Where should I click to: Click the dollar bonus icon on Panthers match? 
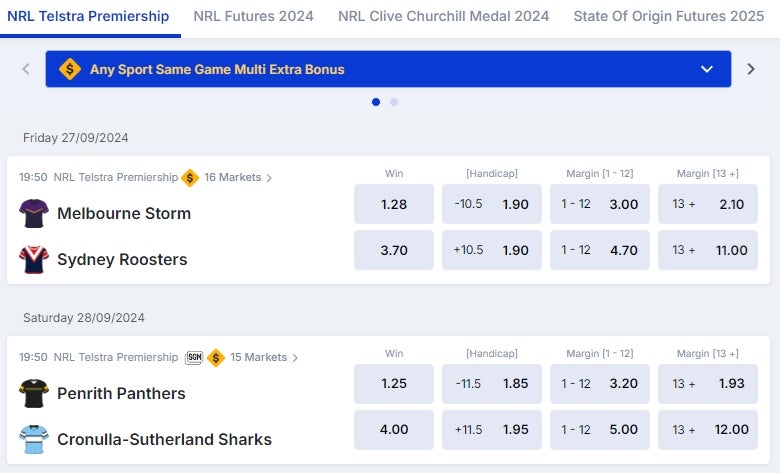pyautogui.click(x=216, y=358)
